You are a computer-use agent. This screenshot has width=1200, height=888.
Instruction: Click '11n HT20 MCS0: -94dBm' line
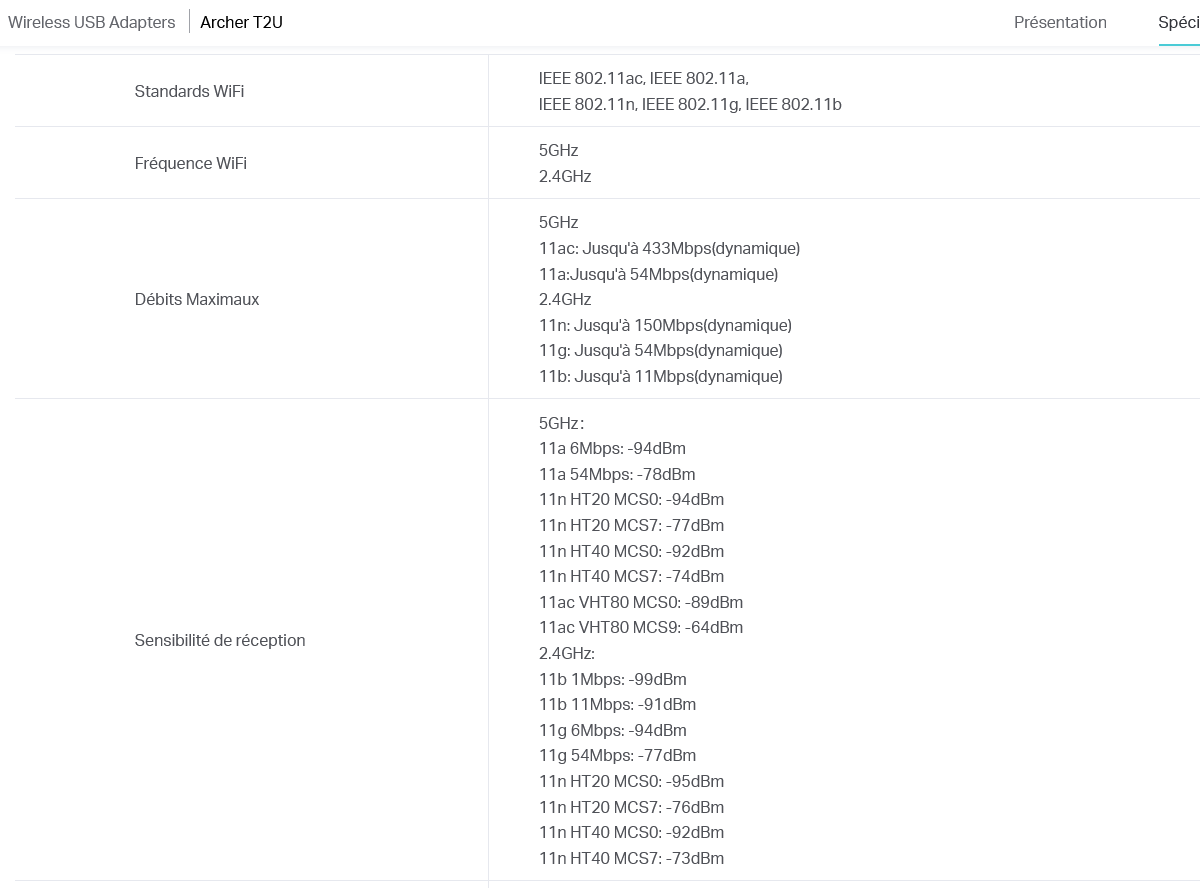click(x=631, y=499)
